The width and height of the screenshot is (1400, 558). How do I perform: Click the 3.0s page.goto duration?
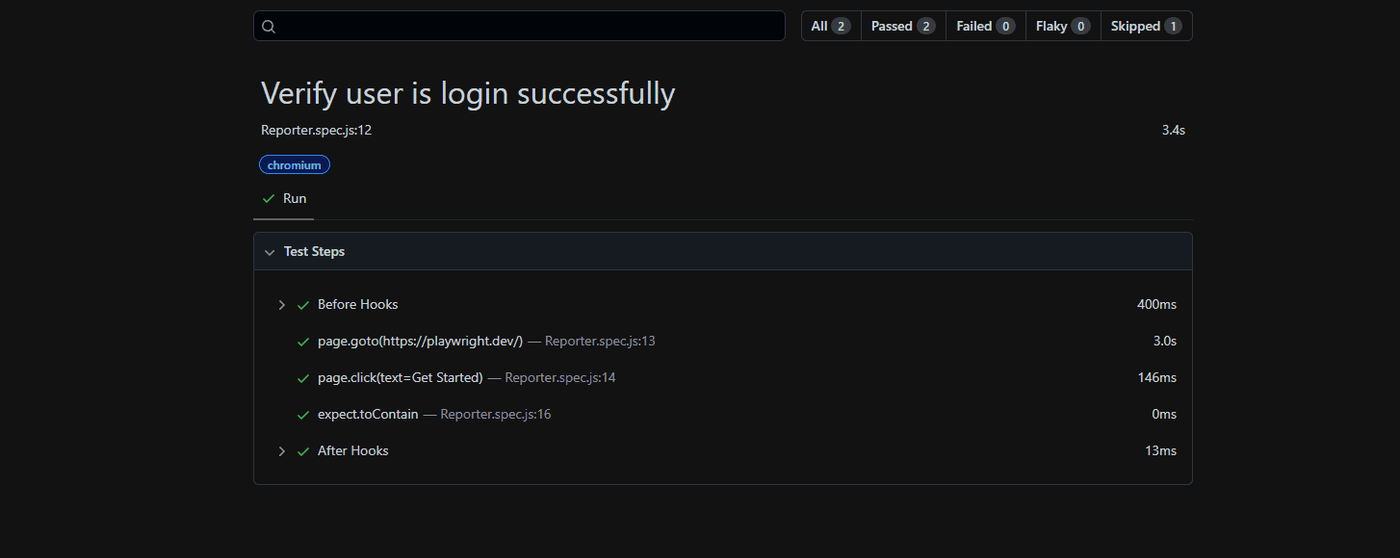pos(1165,341)
